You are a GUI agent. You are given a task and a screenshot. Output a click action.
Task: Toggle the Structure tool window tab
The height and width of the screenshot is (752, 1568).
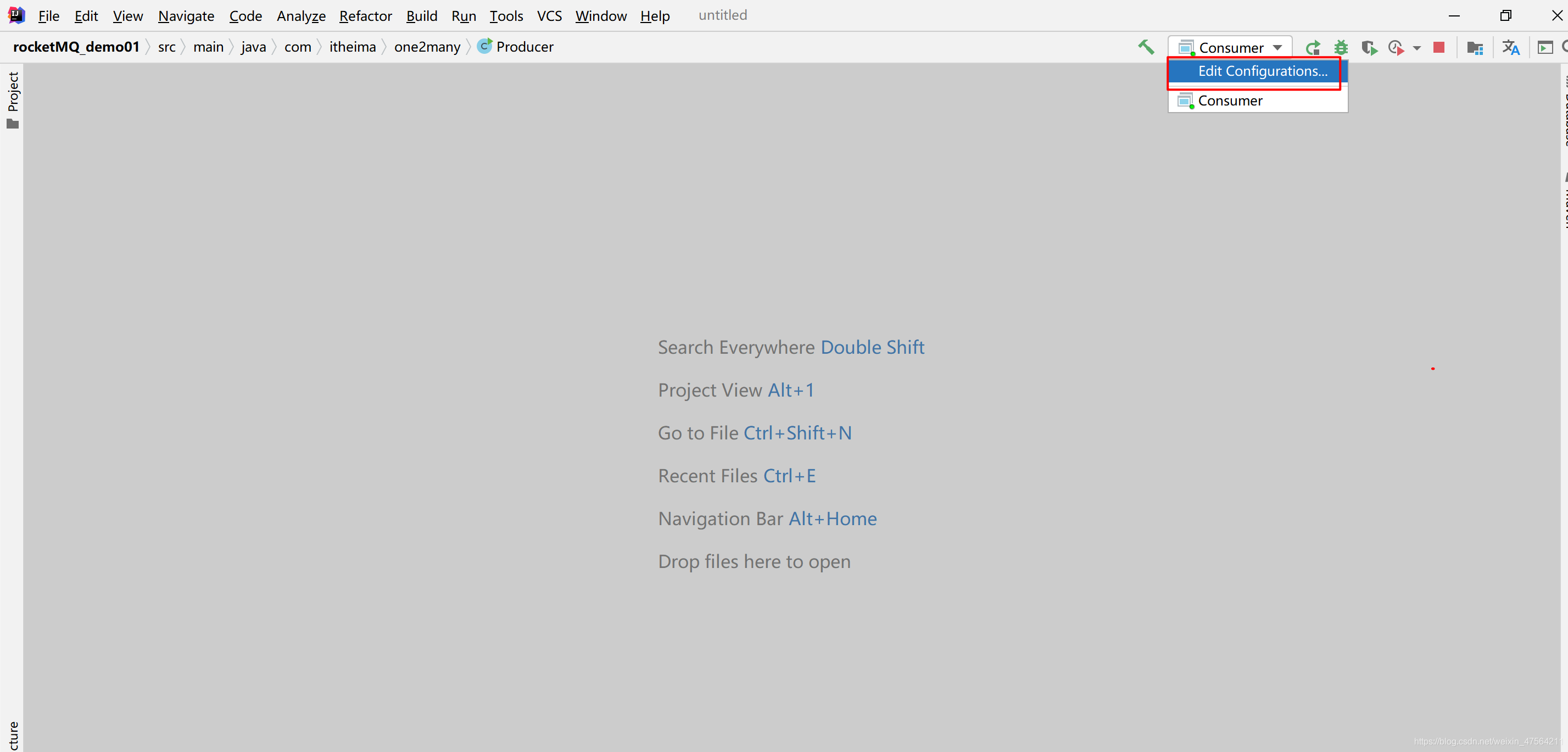click(13, 735)
